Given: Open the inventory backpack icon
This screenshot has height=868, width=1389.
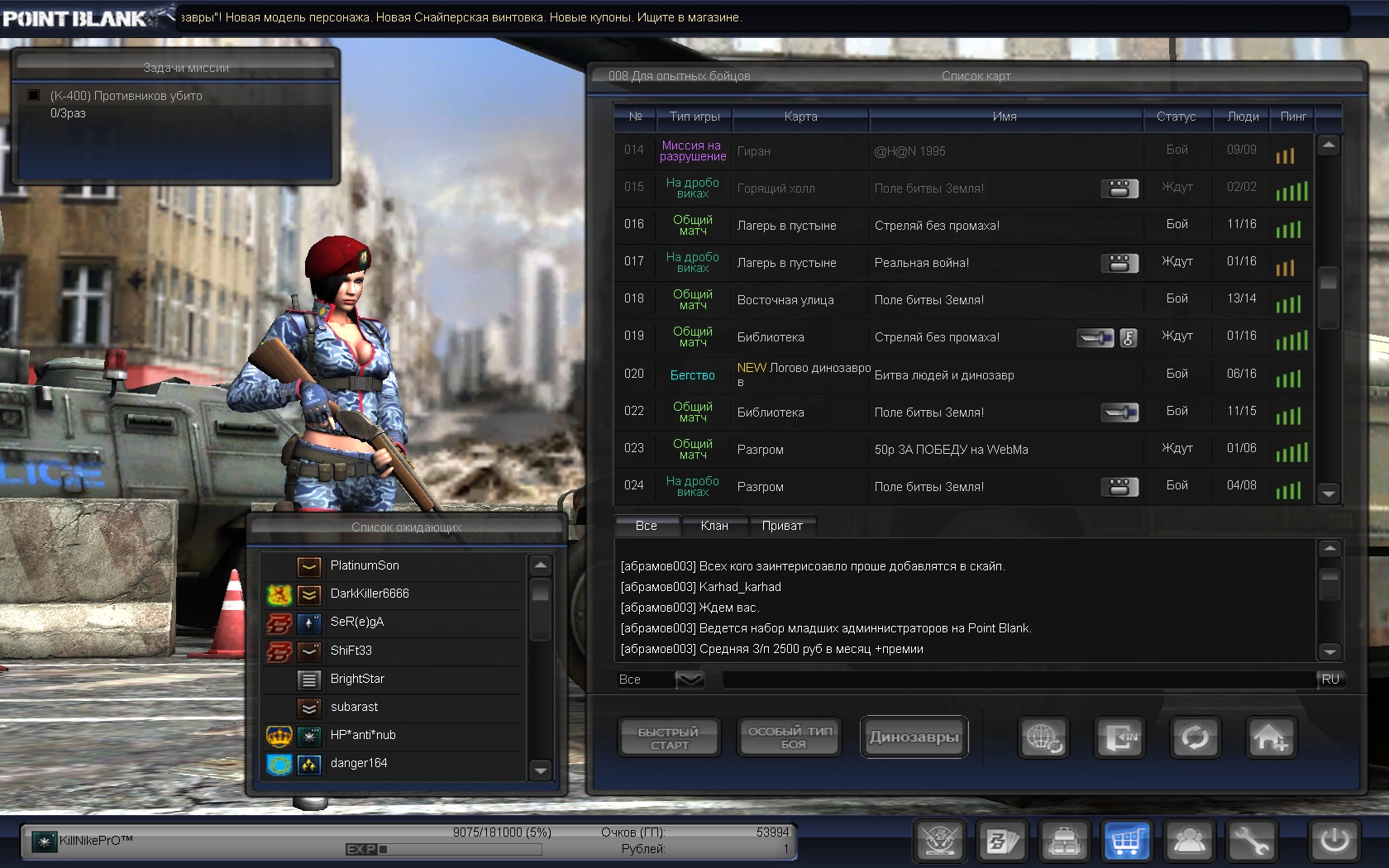Looking at the screenshot, I should (1065, 842).
